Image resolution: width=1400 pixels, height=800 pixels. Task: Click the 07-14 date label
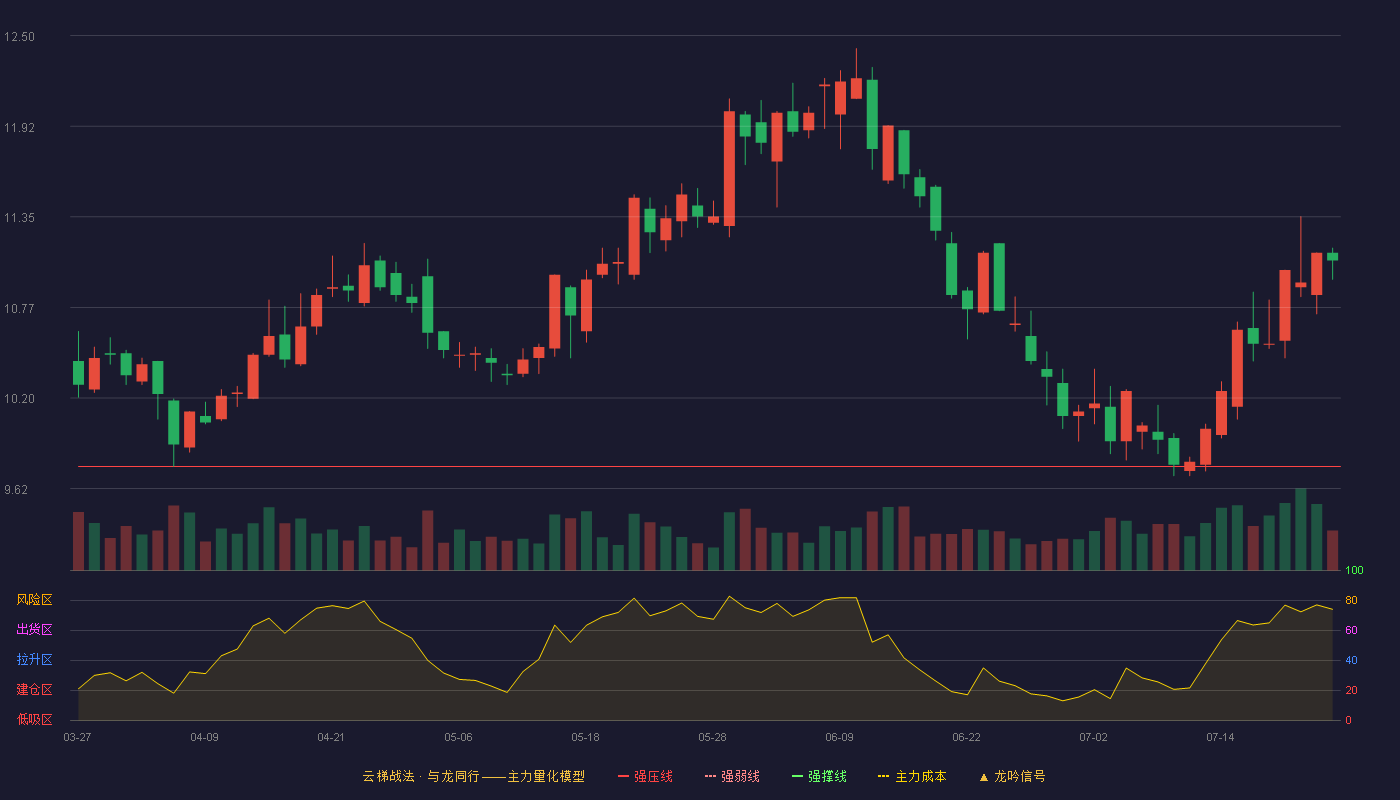pyautogui.click(x=1220, y=737)
